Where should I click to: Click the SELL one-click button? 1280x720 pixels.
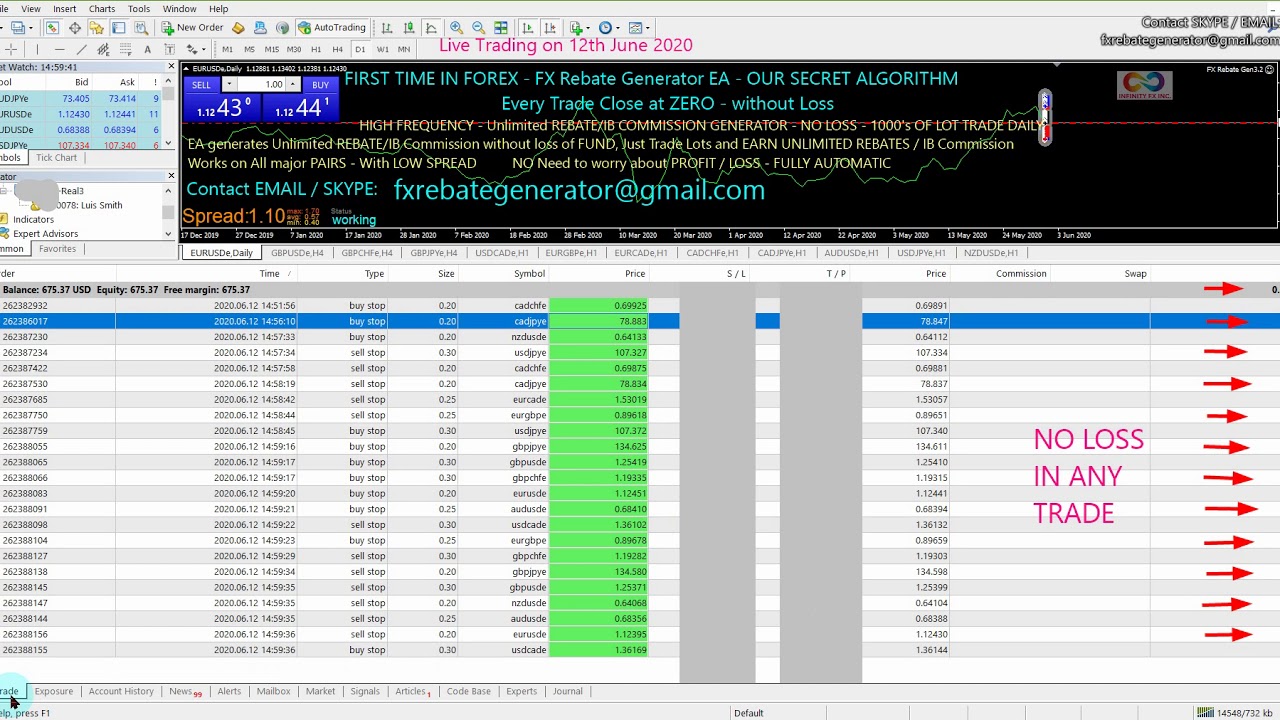click(x=201, y=85)
